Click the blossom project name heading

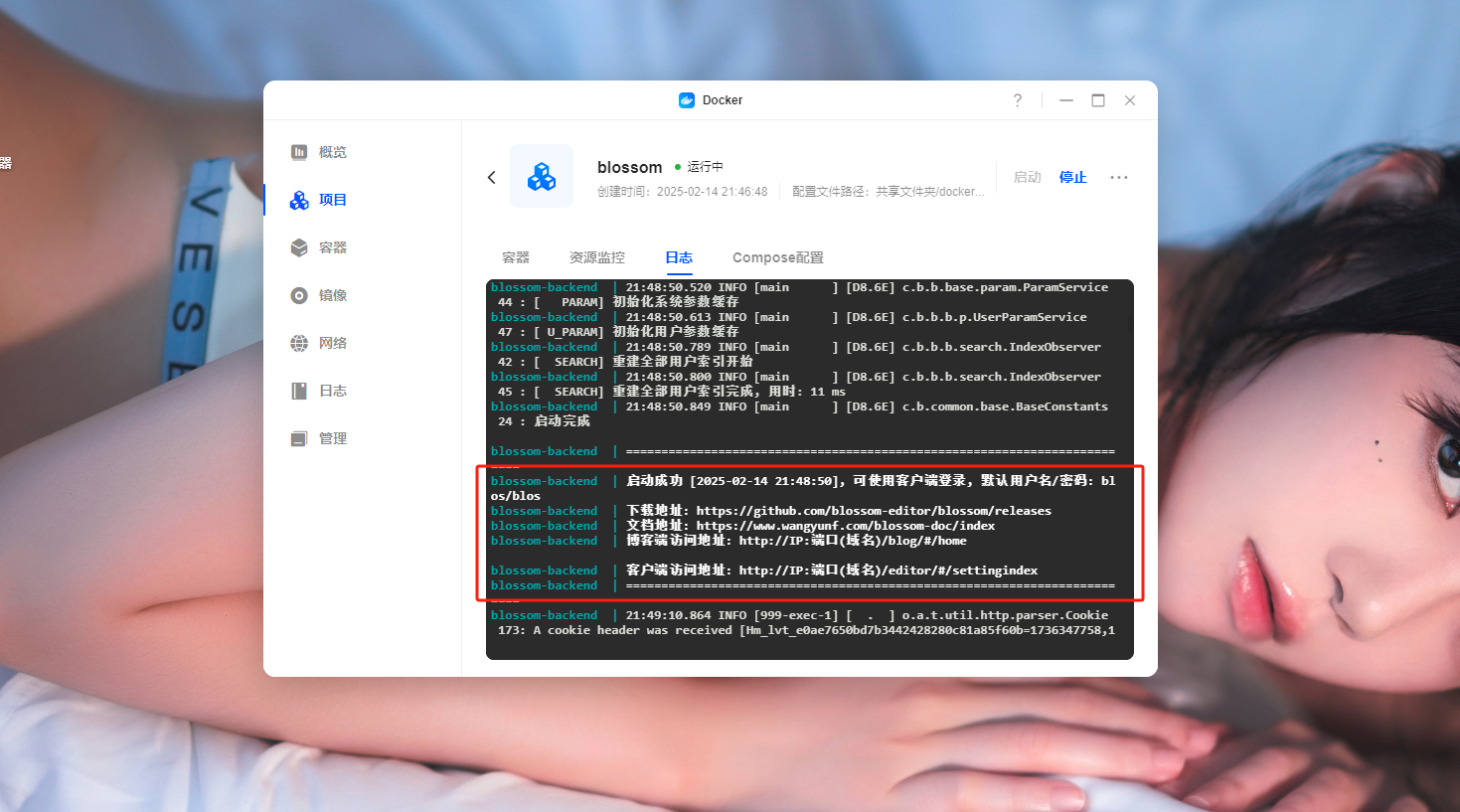629,167
